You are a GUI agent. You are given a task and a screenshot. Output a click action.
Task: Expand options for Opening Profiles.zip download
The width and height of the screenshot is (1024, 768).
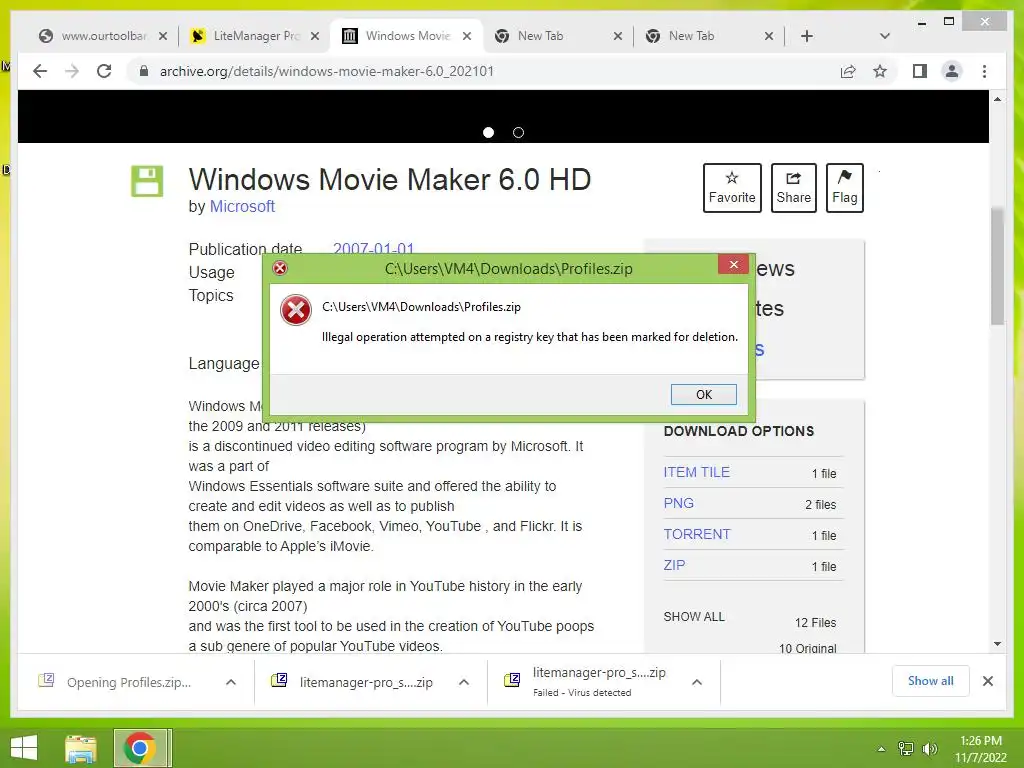(x=231, y=682)
